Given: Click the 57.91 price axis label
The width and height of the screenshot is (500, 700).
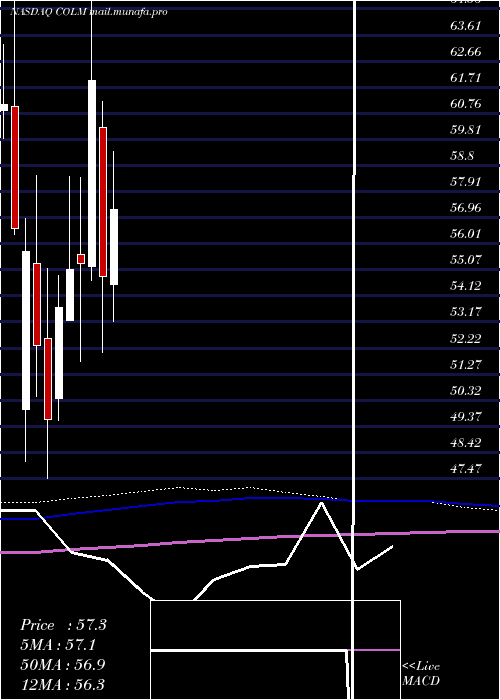Looking at the screenshot, I should pyautogui.click(x=466, y=182).
